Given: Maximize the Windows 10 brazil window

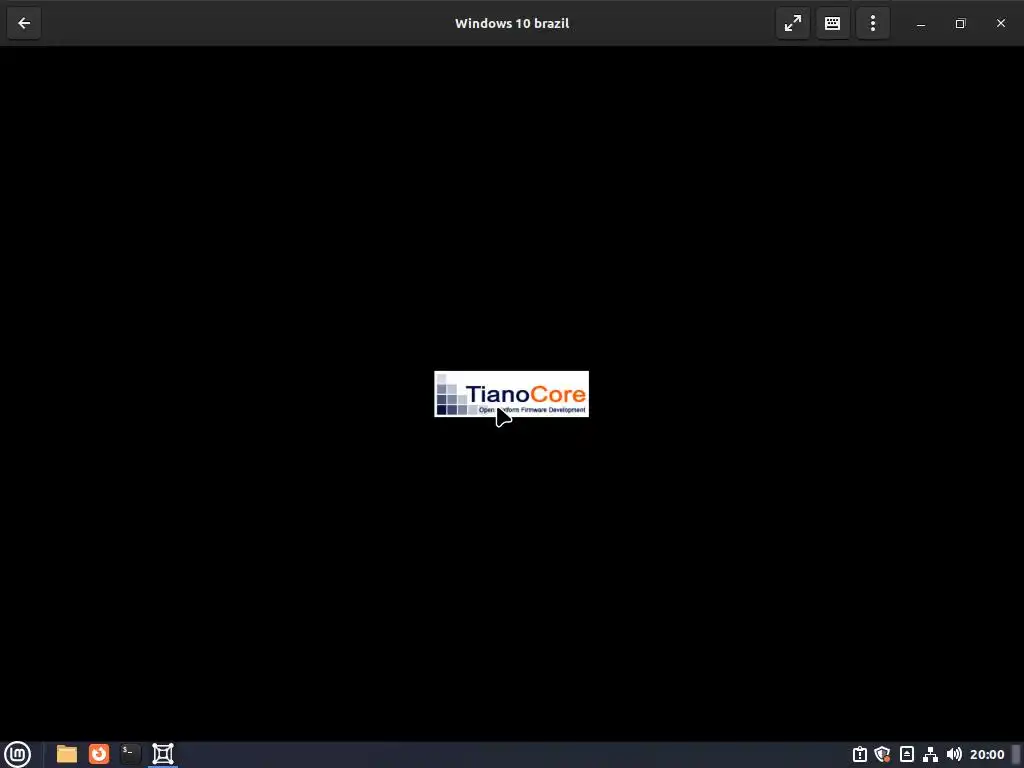Looking at the screenshot, I should (961, 24).
